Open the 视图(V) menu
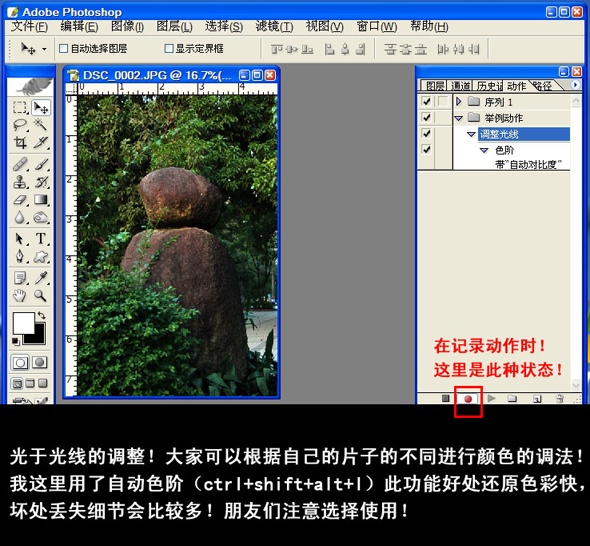This screenshot has height=546, width=590. point(324,27)
